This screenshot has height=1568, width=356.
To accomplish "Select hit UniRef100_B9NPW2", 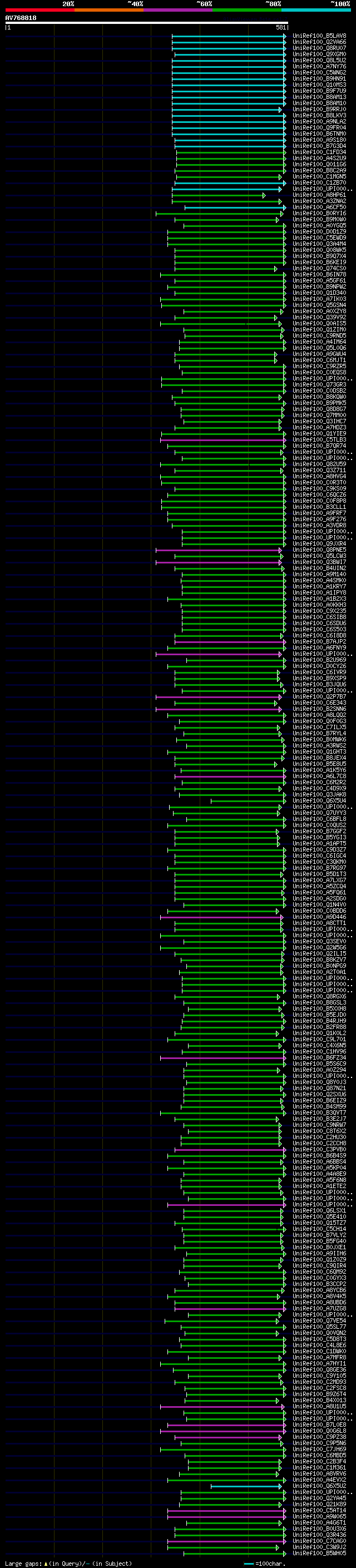I will coord(319,286).
